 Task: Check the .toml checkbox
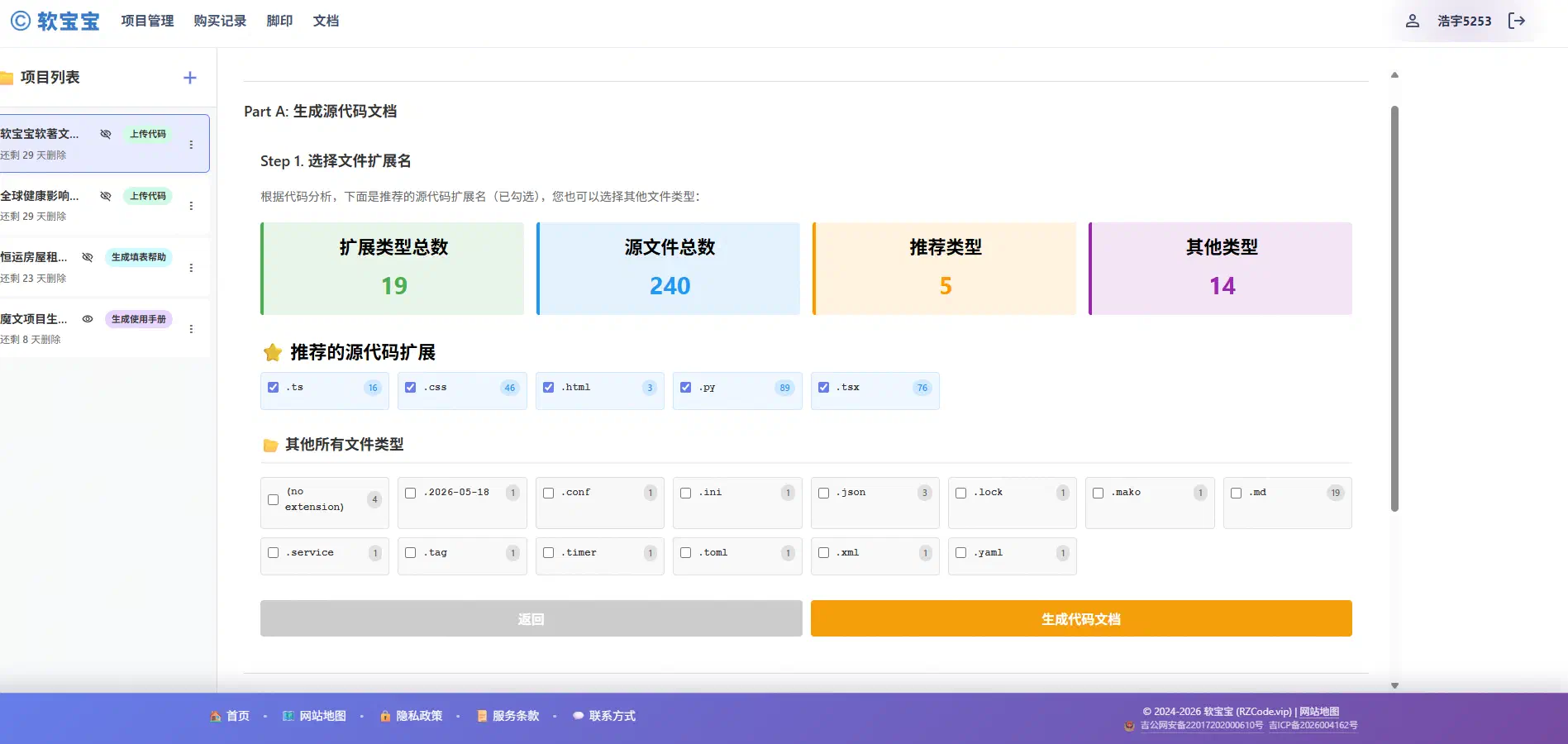(x=686, y=553)
